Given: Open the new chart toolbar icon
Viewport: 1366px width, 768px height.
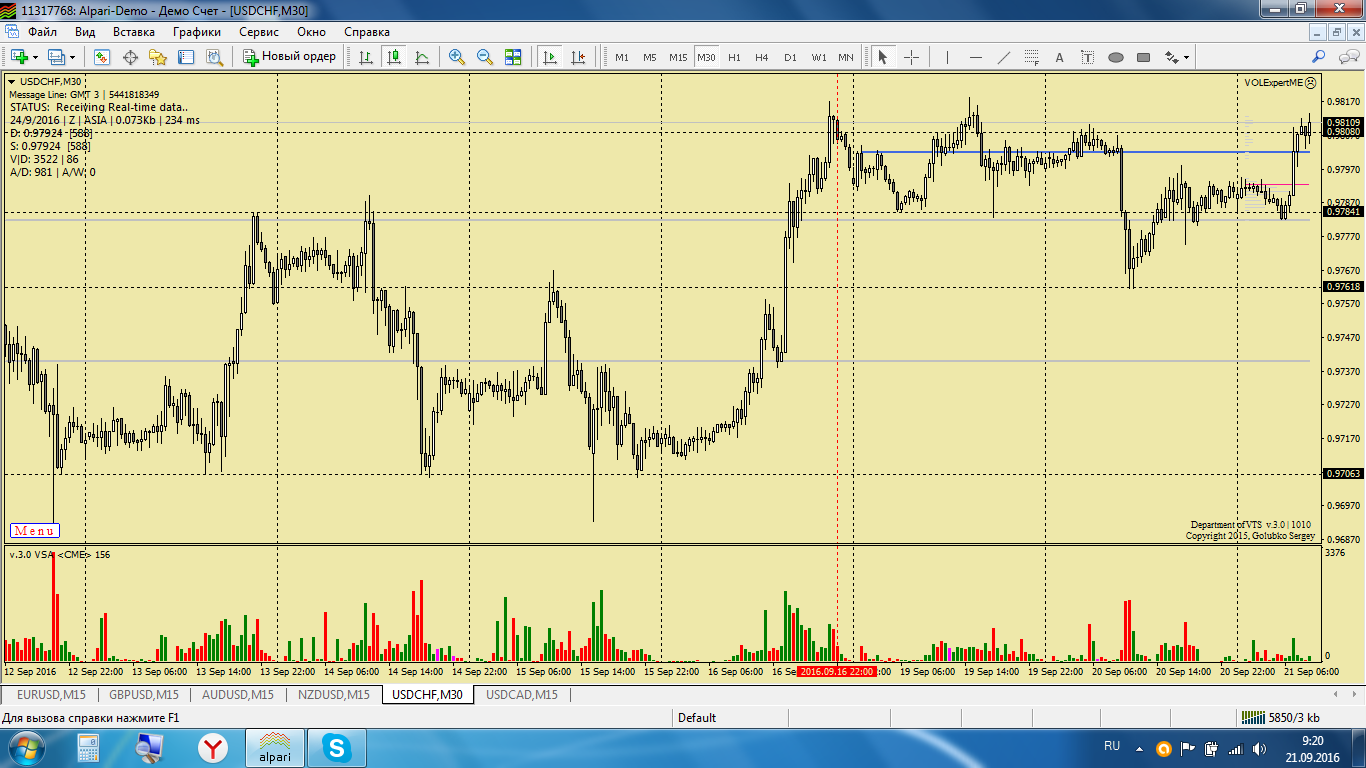Looking at the screenshot, I should 19,57.
